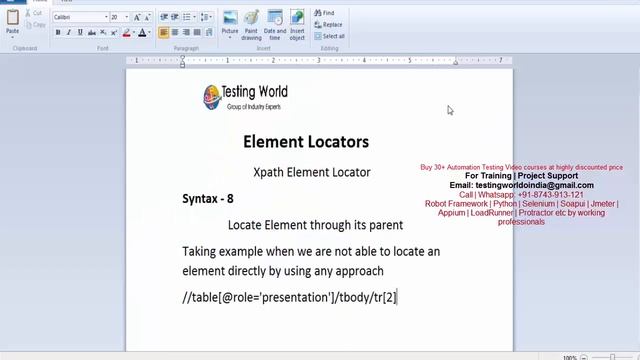The height and width of the screenshot is (360, 640).
Task: Toggle subscript formatting
Action: (x=103, y=33)
